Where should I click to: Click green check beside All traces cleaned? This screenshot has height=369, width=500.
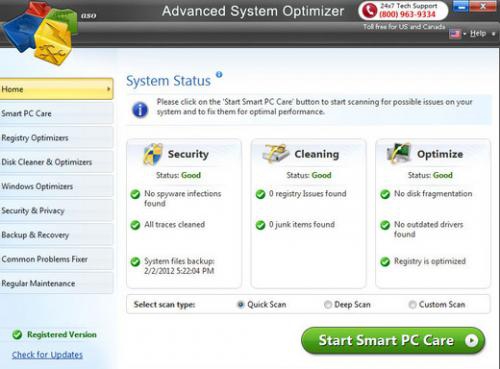pos(135,225)
